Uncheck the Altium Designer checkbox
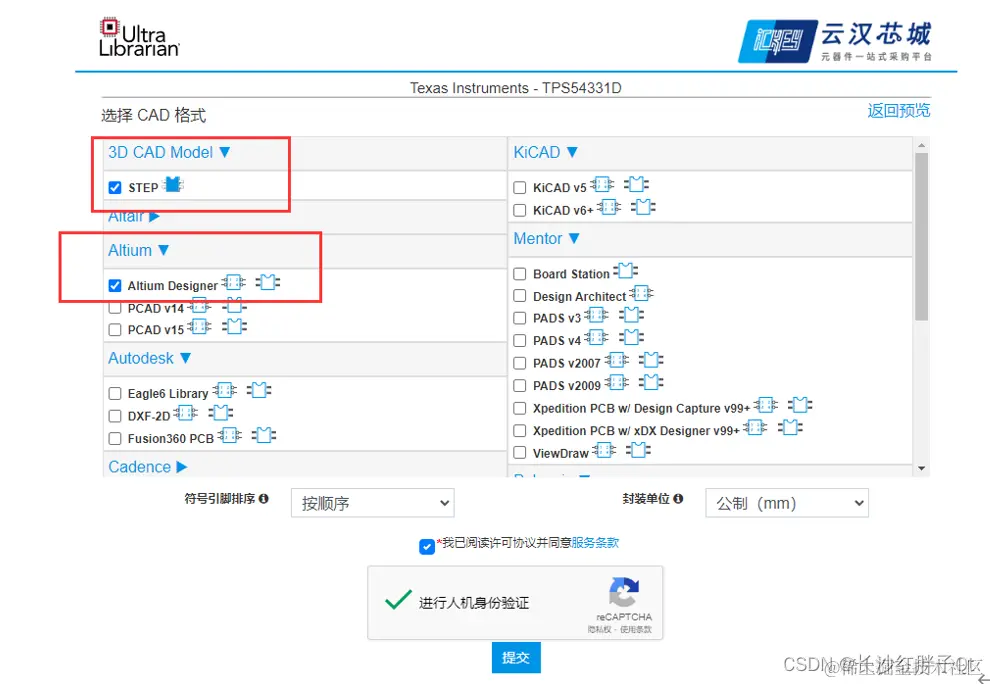The width and height of the screenshot is (990, 684). tap(115, 285)
